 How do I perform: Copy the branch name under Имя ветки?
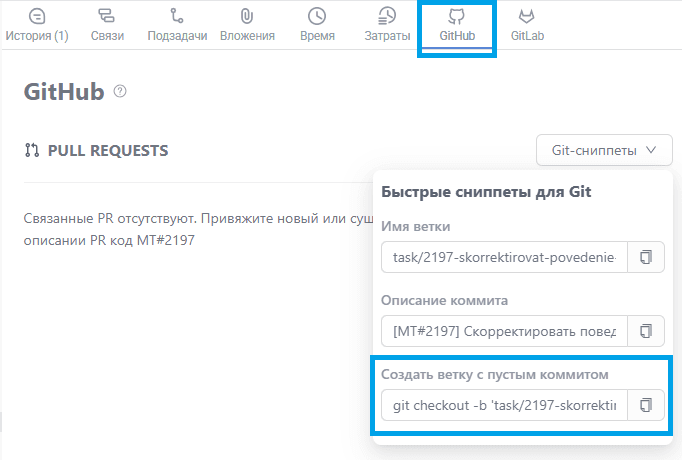pyautogui.click(x=646, y=257)
